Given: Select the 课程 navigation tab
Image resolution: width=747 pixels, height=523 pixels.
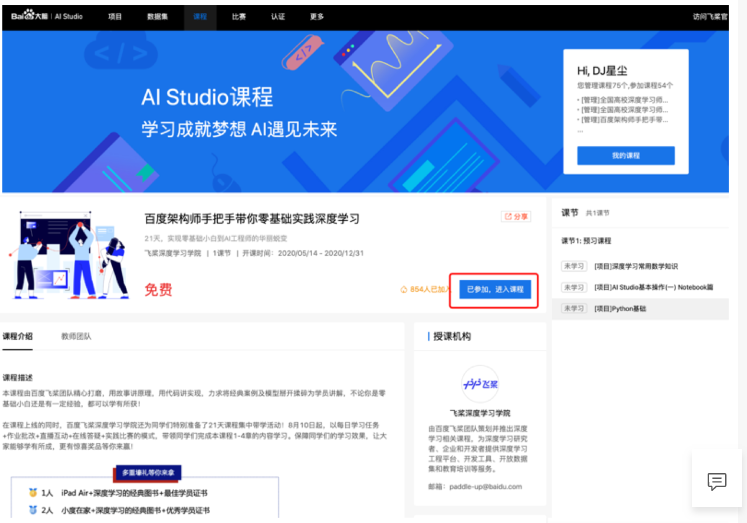Looking at the screenshot, I should pyautogui.click(x=200, y=17).
